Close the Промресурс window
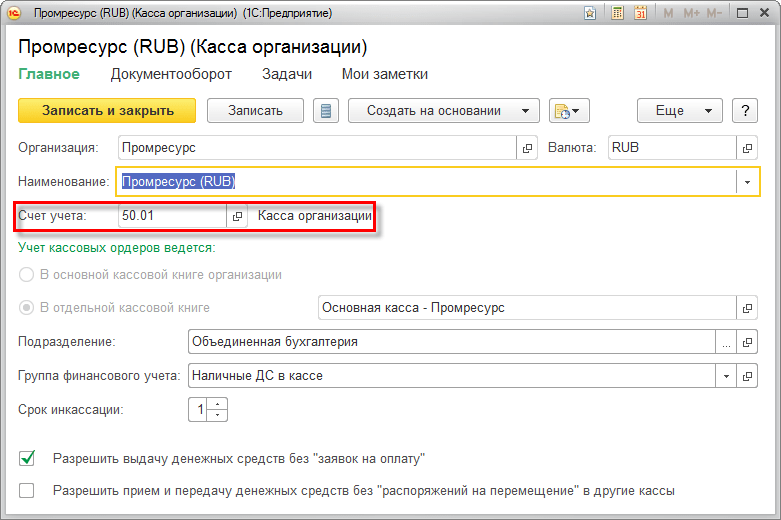The width and height of the screenshot is (781, 520). pos(765,13)
